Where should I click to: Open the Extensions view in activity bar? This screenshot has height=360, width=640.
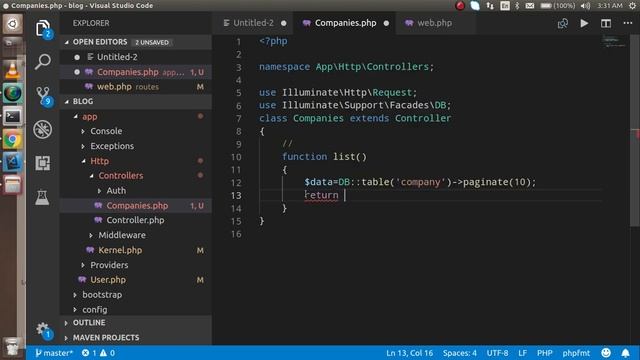(42, 163)
